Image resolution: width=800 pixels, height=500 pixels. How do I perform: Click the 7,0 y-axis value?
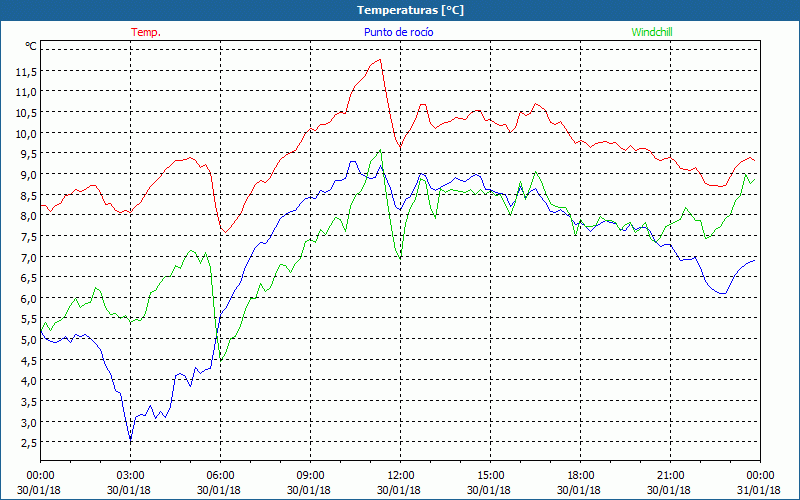[29, 258]
